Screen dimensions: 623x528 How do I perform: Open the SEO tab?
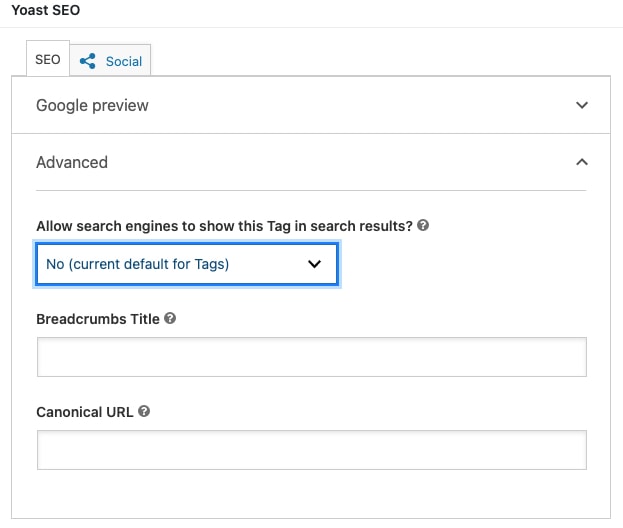coord(48,60)
